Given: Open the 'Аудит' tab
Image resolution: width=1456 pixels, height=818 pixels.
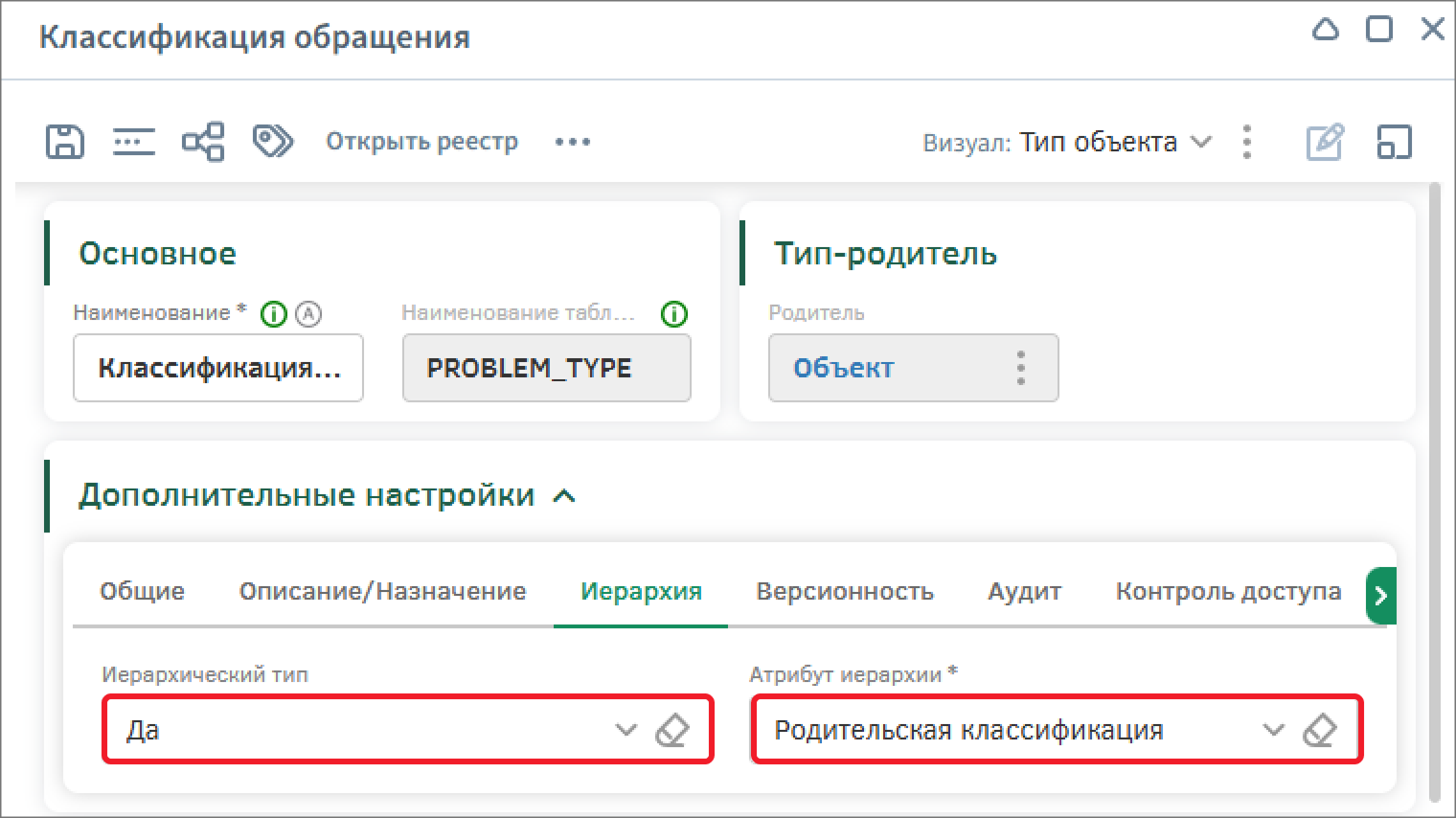Looking at the screenshot, I should [x=1025, y=591].
